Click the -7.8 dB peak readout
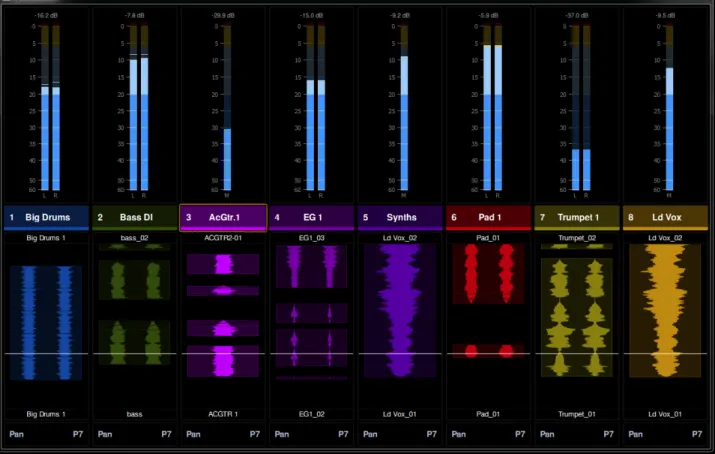The width and height of the screenshot is (715, 454). 135,15
